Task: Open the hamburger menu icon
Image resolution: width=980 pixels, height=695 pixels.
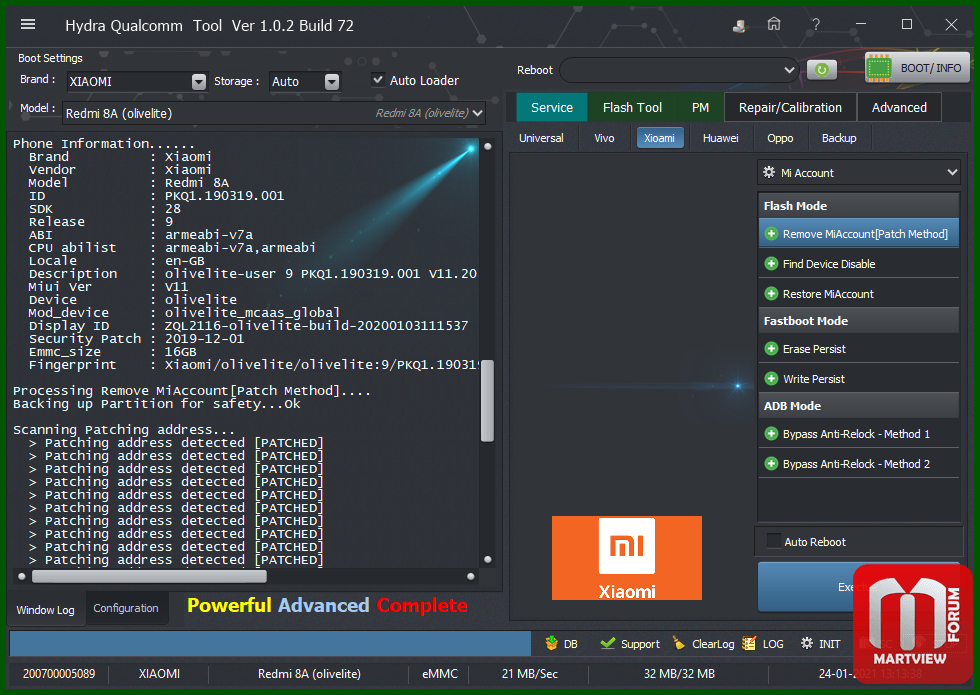Action: click(x=28, y=24)
